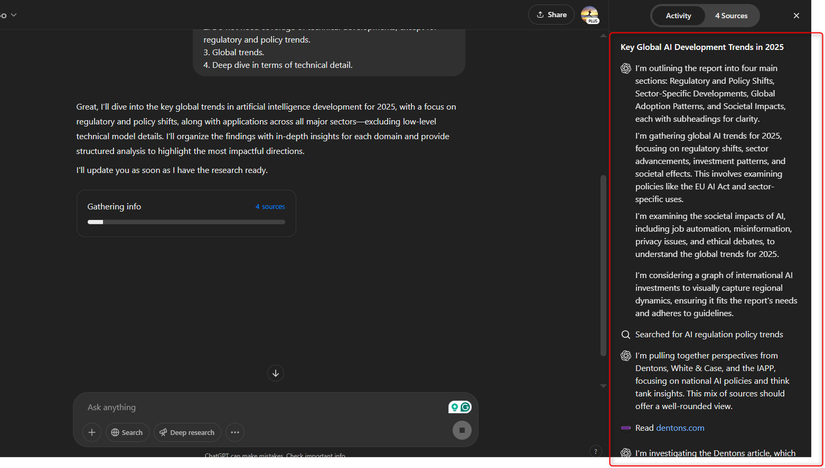Screen dimensions: 825x468
Task: Toggle the Deep research mode
Action: (x=186, y=432)
